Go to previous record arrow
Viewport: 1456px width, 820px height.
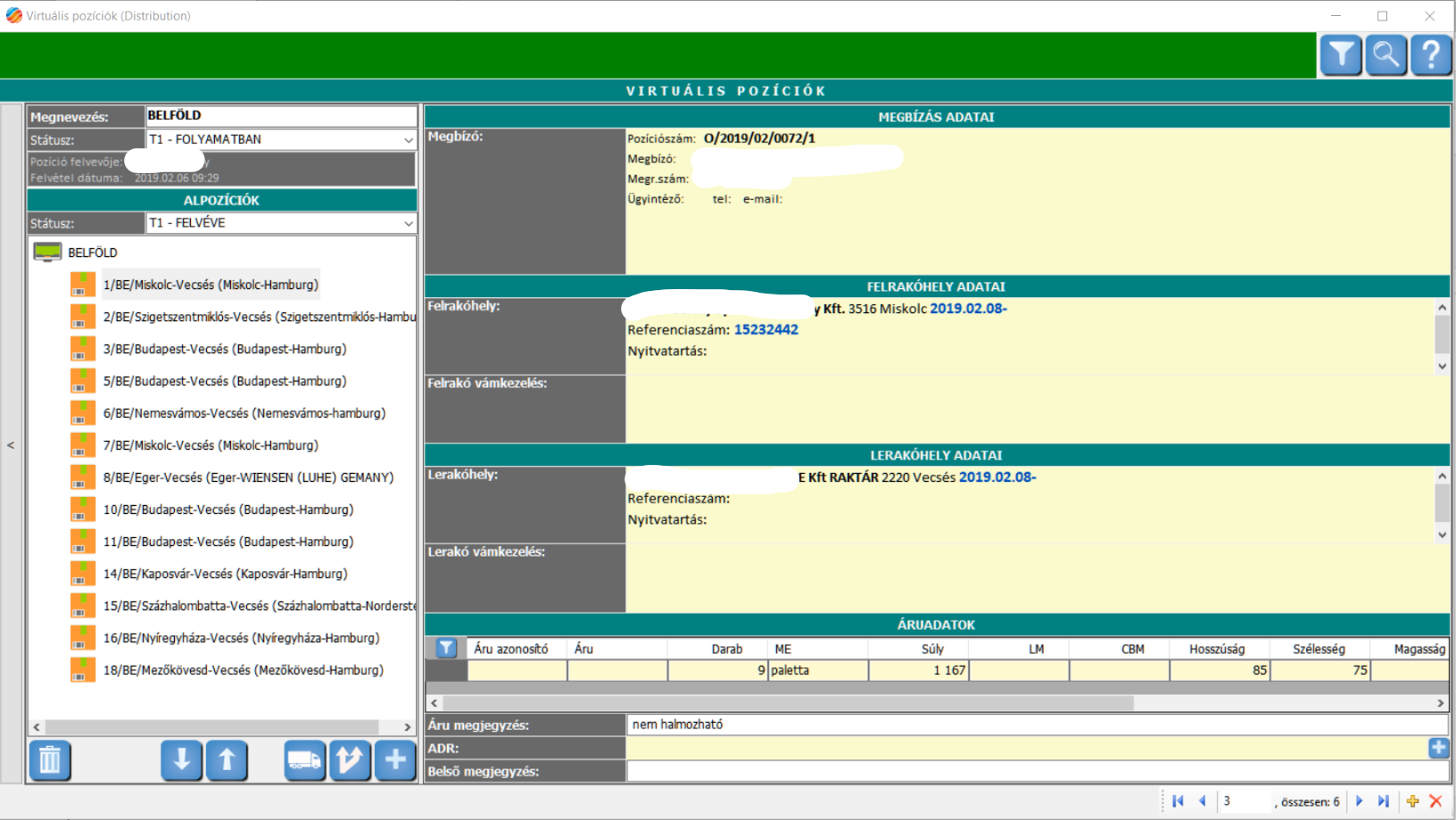click(x=1202, y=801)
